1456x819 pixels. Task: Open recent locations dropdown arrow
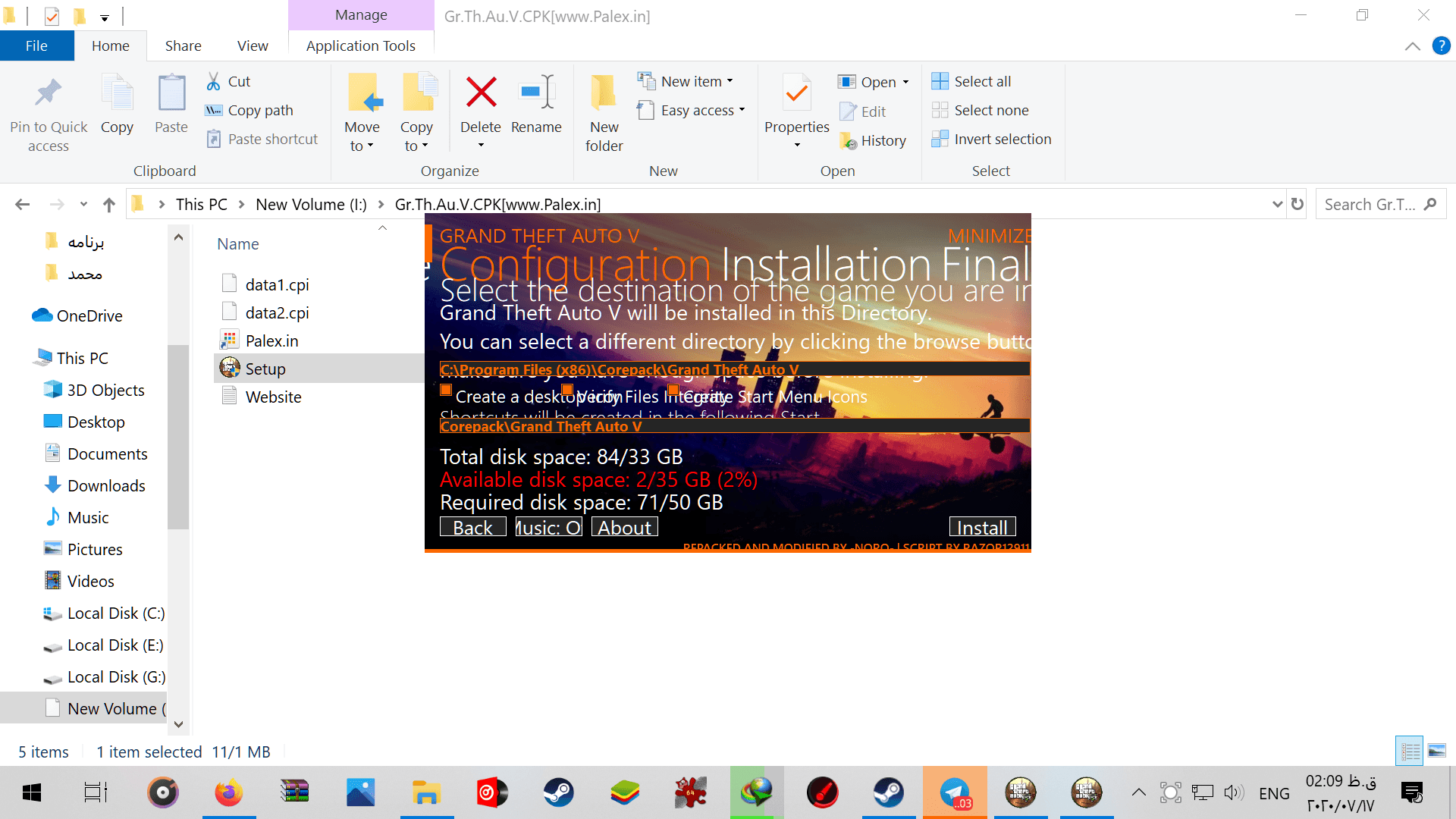pos(83,205)
